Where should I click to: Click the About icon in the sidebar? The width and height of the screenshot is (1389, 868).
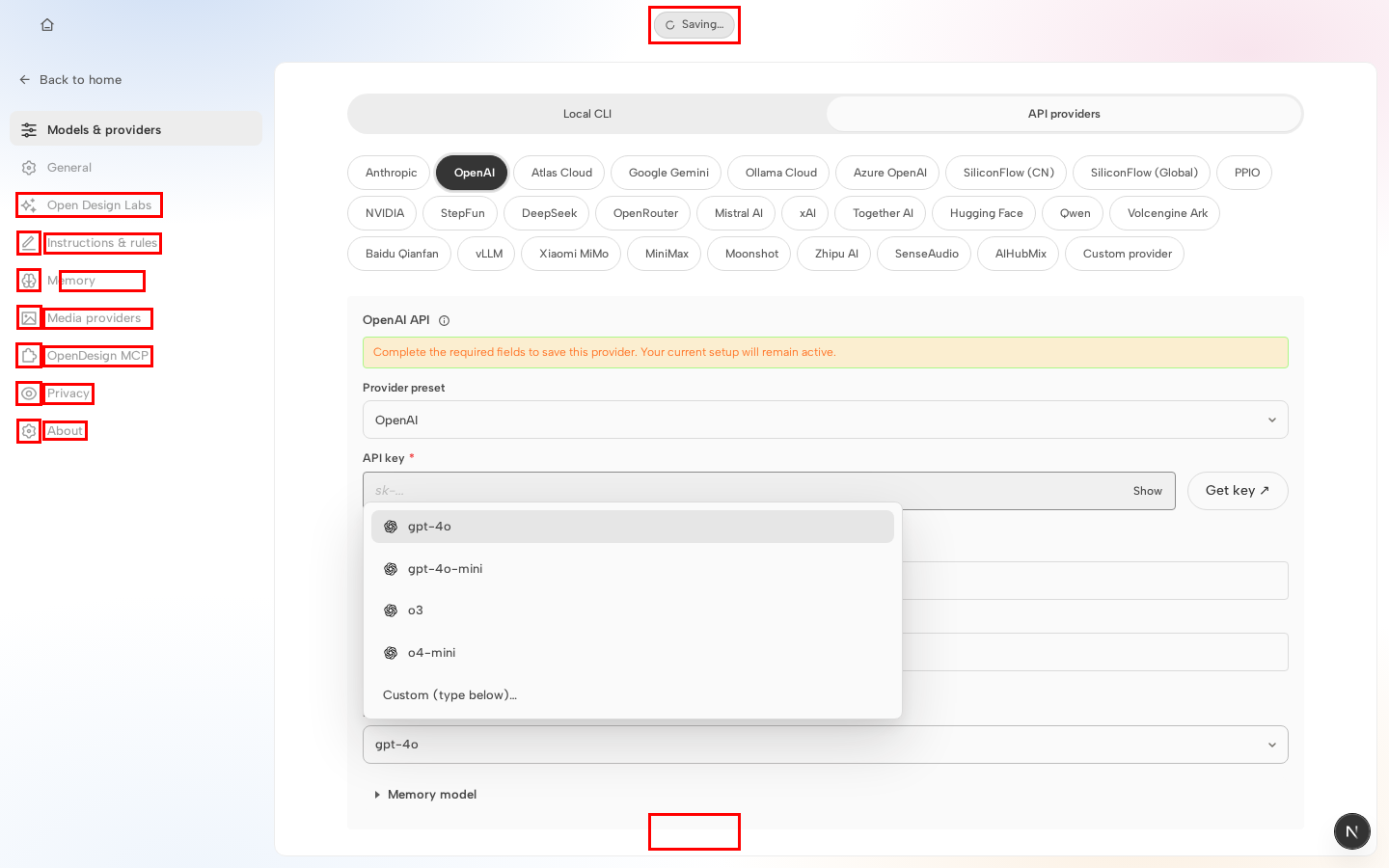tap(29, 431)
